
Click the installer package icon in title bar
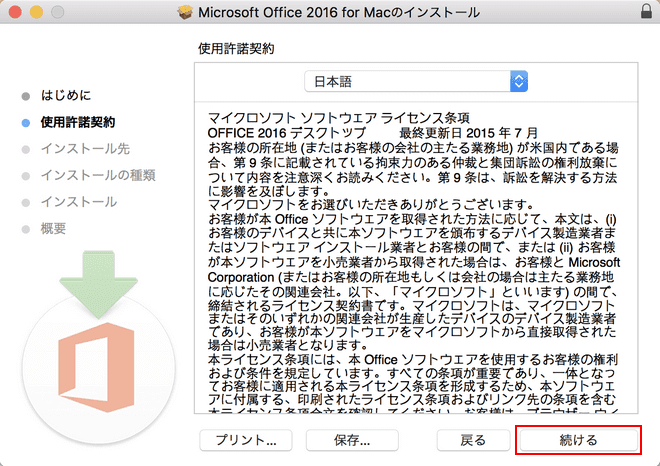click(x=185, y=12)
